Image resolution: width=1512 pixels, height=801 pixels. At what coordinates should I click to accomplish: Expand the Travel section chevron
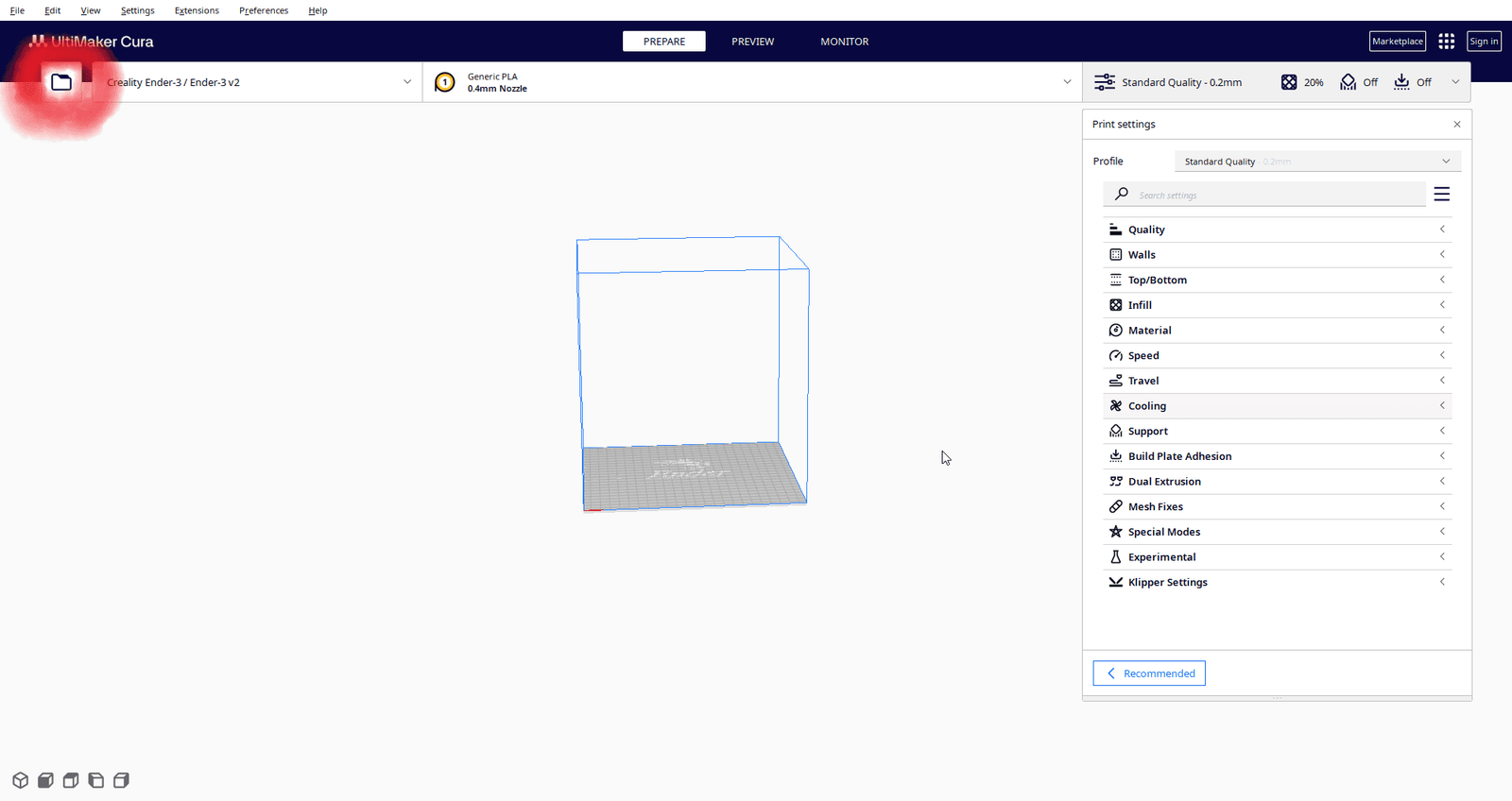click(x=1442, y=381)
